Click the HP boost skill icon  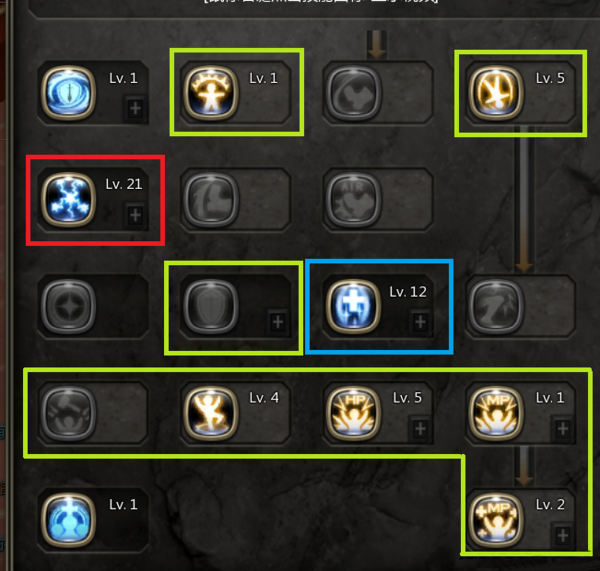click(x=353, y=413)
